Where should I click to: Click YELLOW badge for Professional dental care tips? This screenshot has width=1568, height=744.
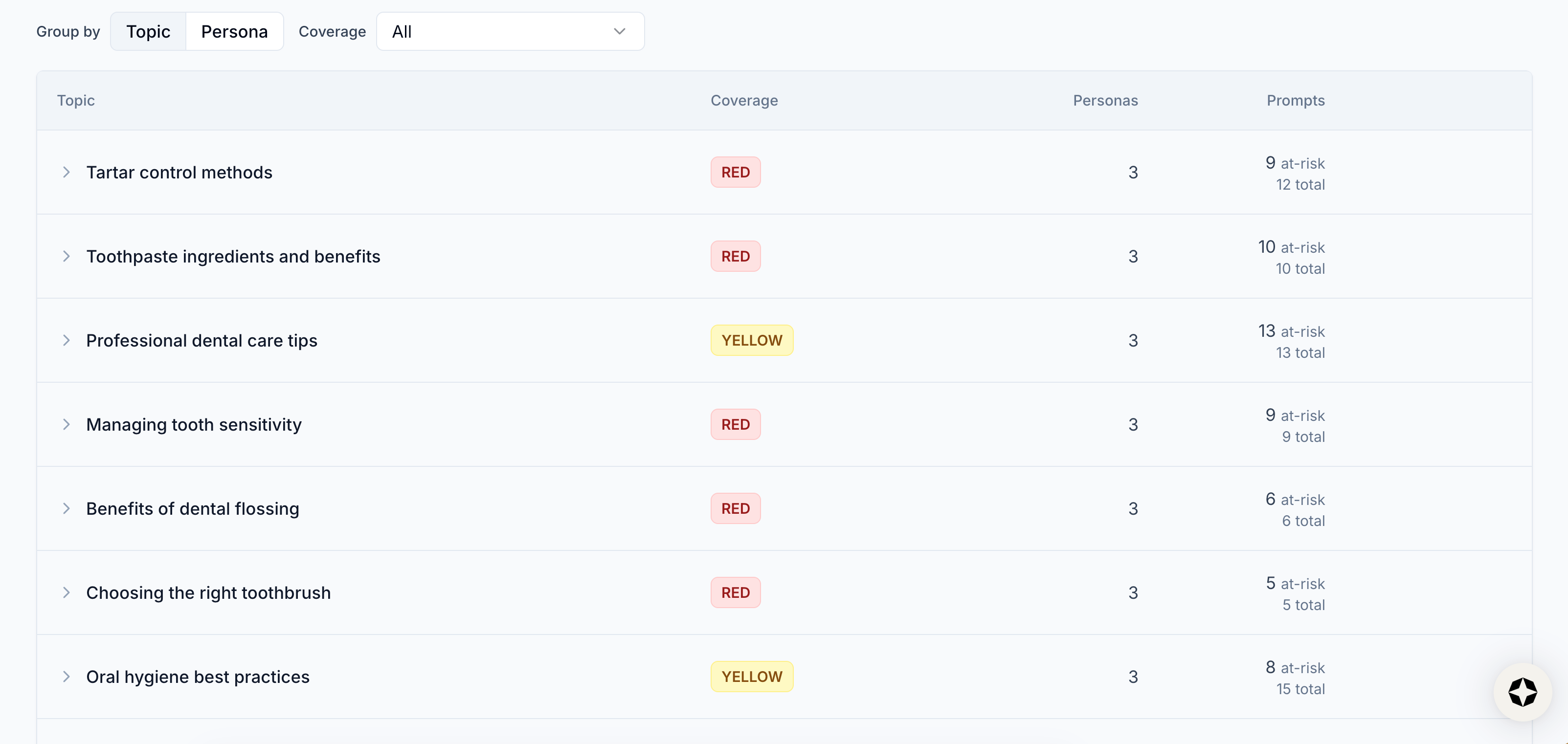click(751, 340)
